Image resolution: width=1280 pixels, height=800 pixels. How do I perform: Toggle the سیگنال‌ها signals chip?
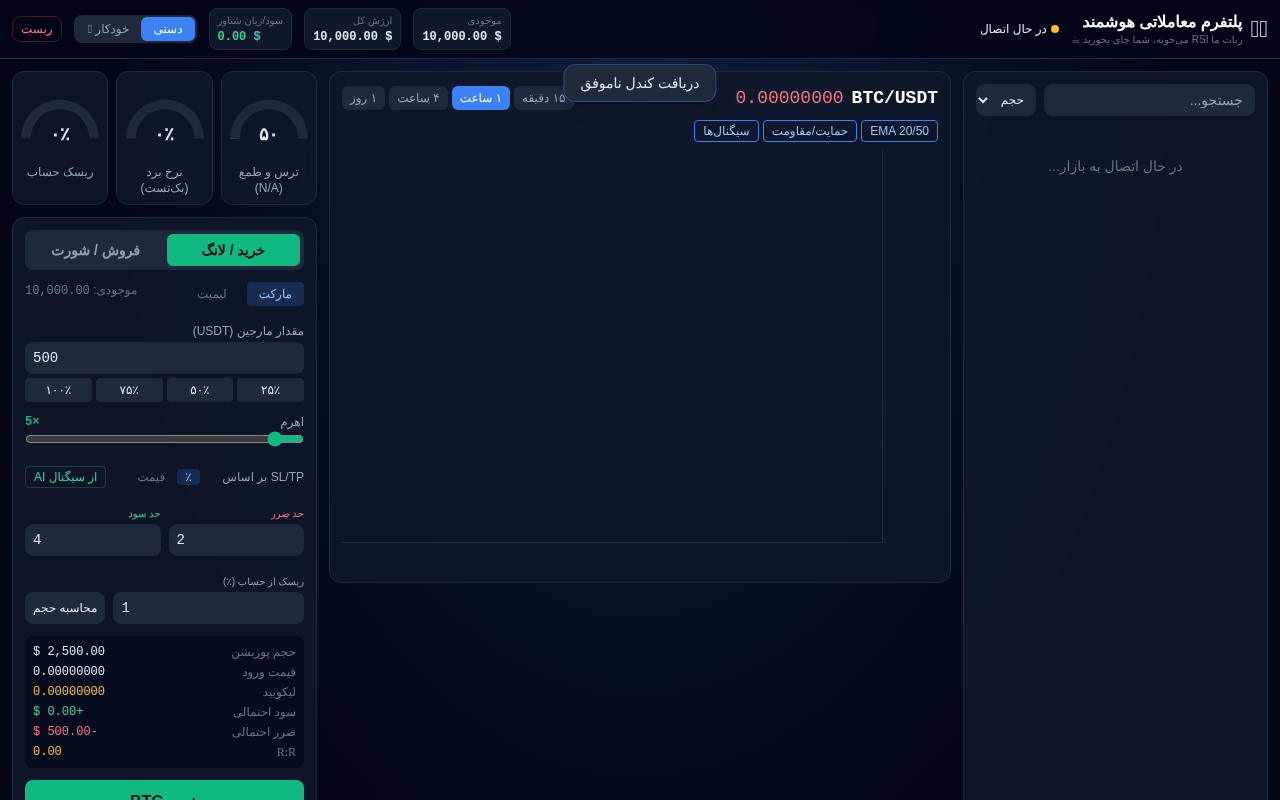pyautogui.click(x=726, y=131)
